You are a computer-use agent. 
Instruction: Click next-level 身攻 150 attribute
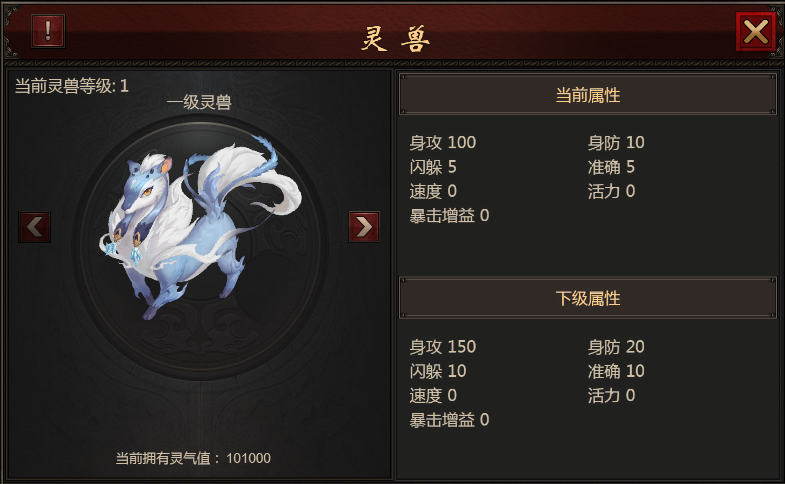coord(443,347)
